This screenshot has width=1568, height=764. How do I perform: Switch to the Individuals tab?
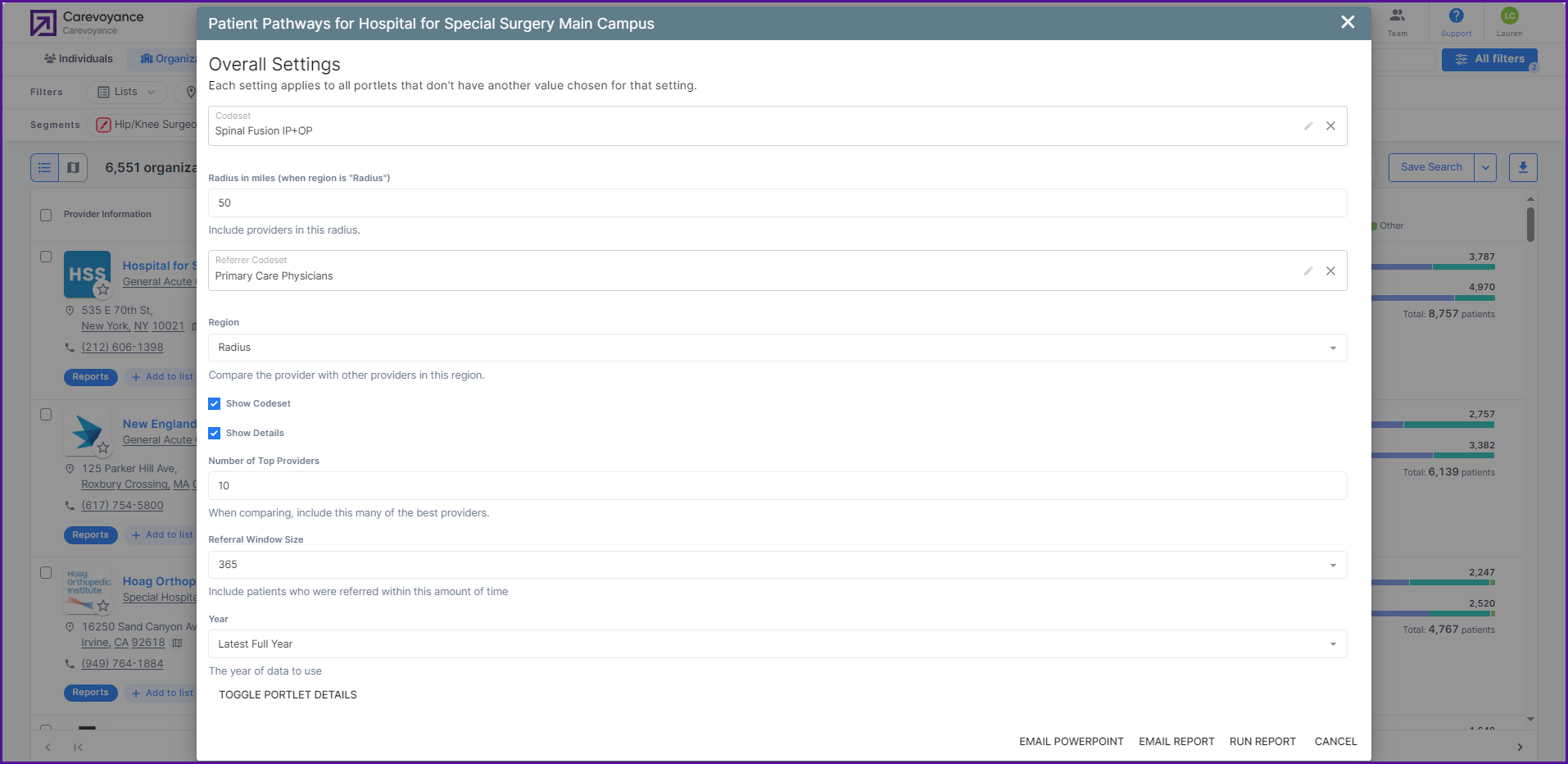coord(79,59)
